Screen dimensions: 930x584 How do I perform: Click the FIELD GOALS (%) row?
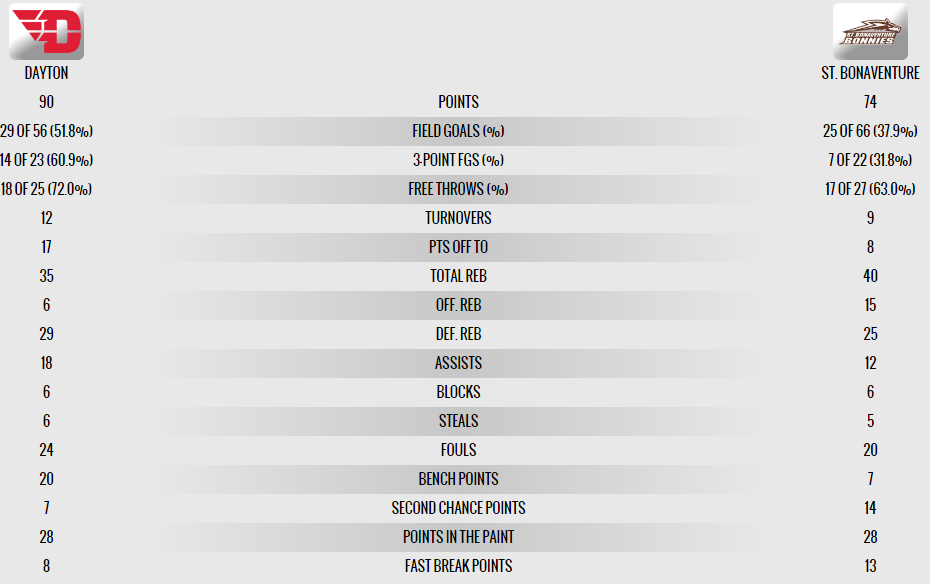(x=458, y=131)
